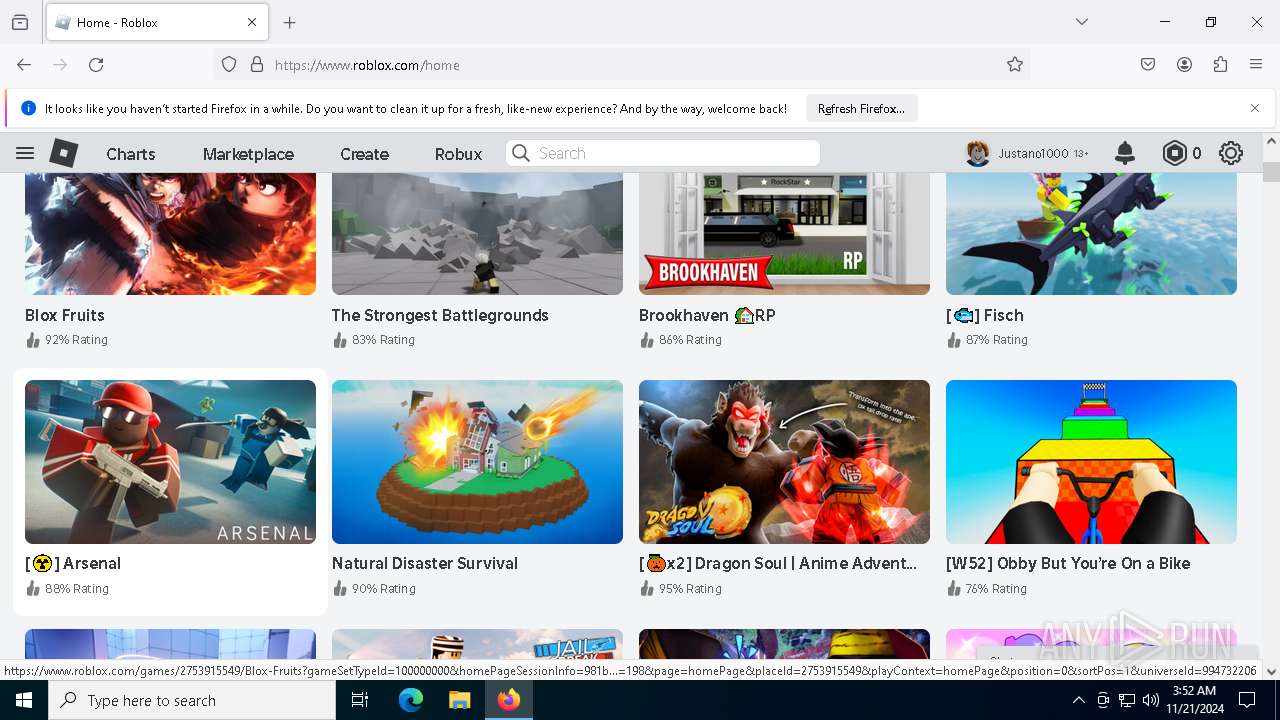
Task: Open Firefox View recent browsing
Action: pos(20,22)
